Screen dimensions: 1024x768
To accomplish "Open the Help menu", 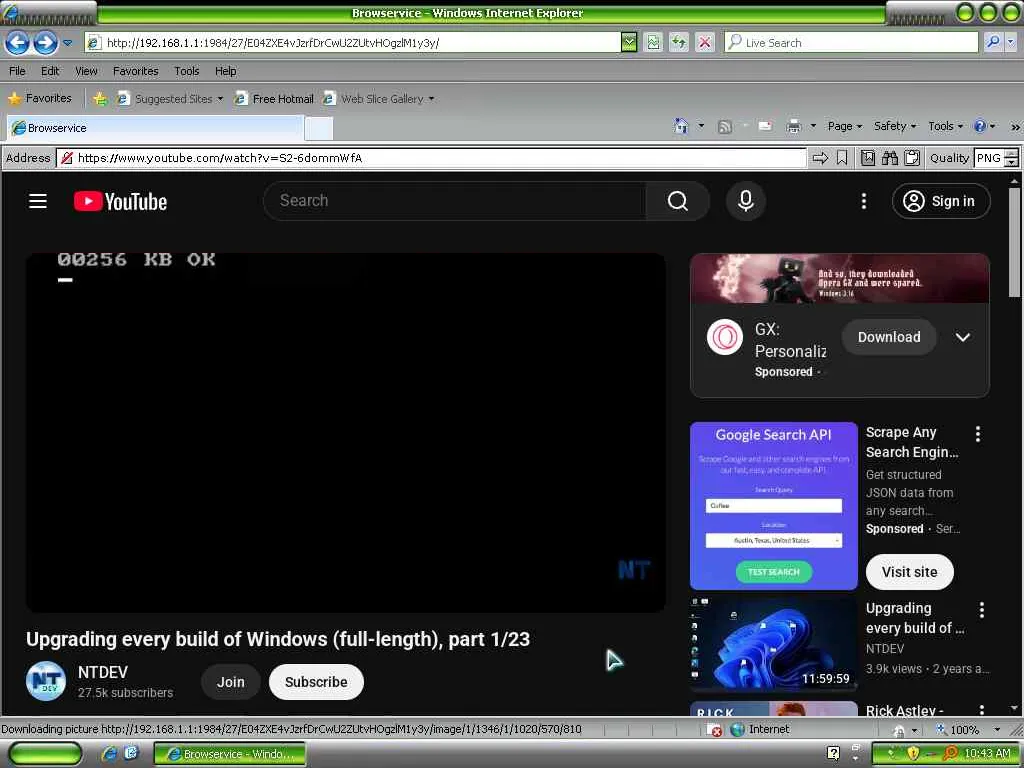I will [226, 71].
